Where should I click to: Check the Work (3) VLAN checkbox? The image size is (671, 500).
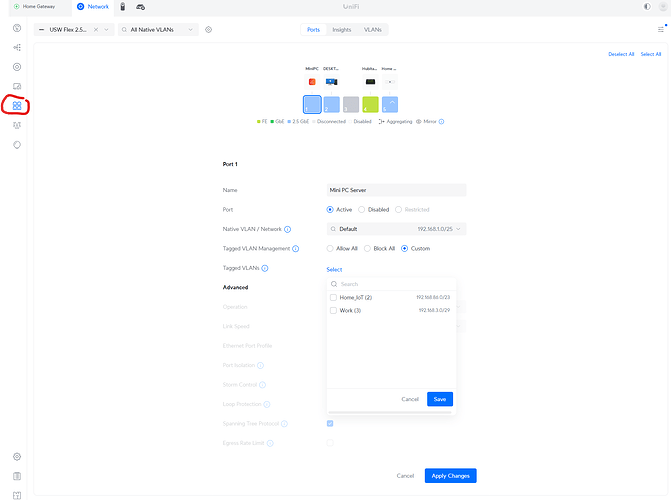point(333,311)
